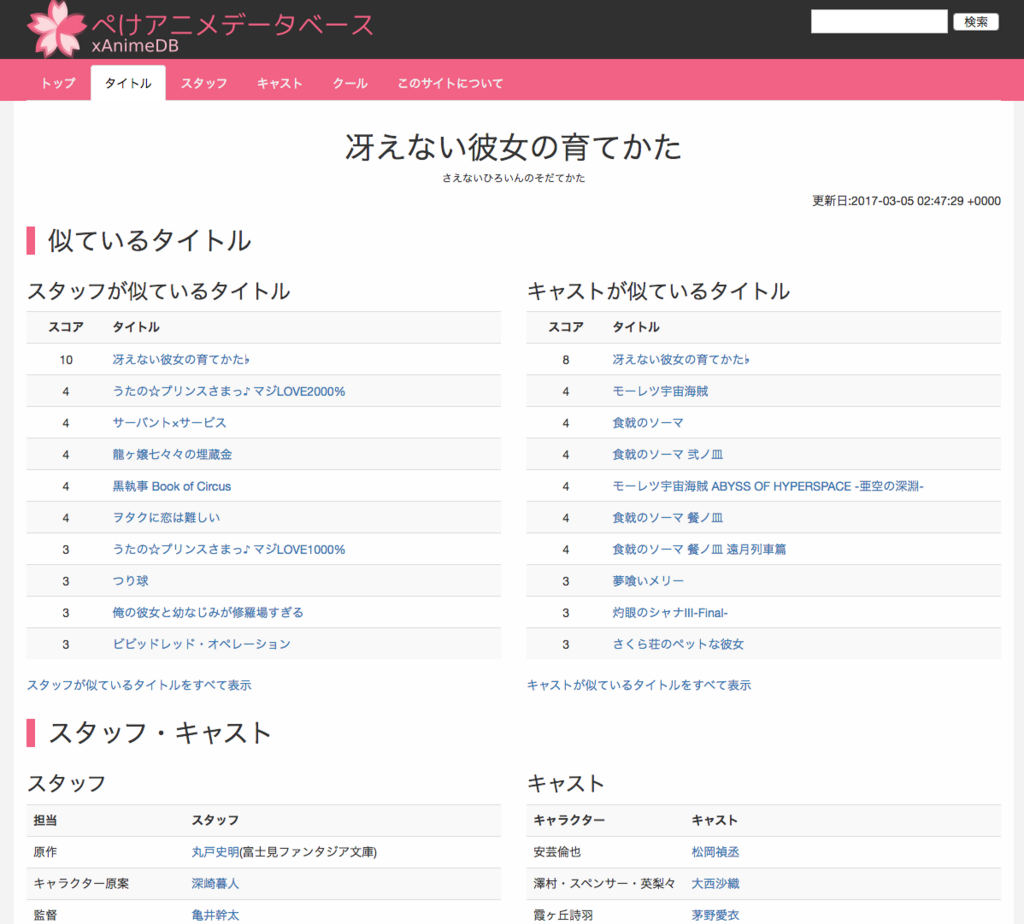Open 食戟のソーマ 餐ノ皿 link

667,518
